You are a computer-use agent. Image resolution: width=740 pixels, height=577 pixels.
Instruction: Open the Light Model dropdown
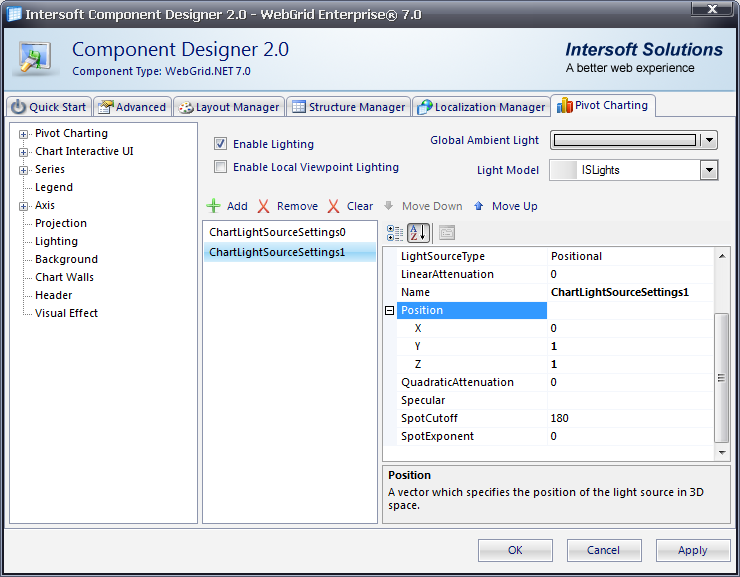point(709,170)
